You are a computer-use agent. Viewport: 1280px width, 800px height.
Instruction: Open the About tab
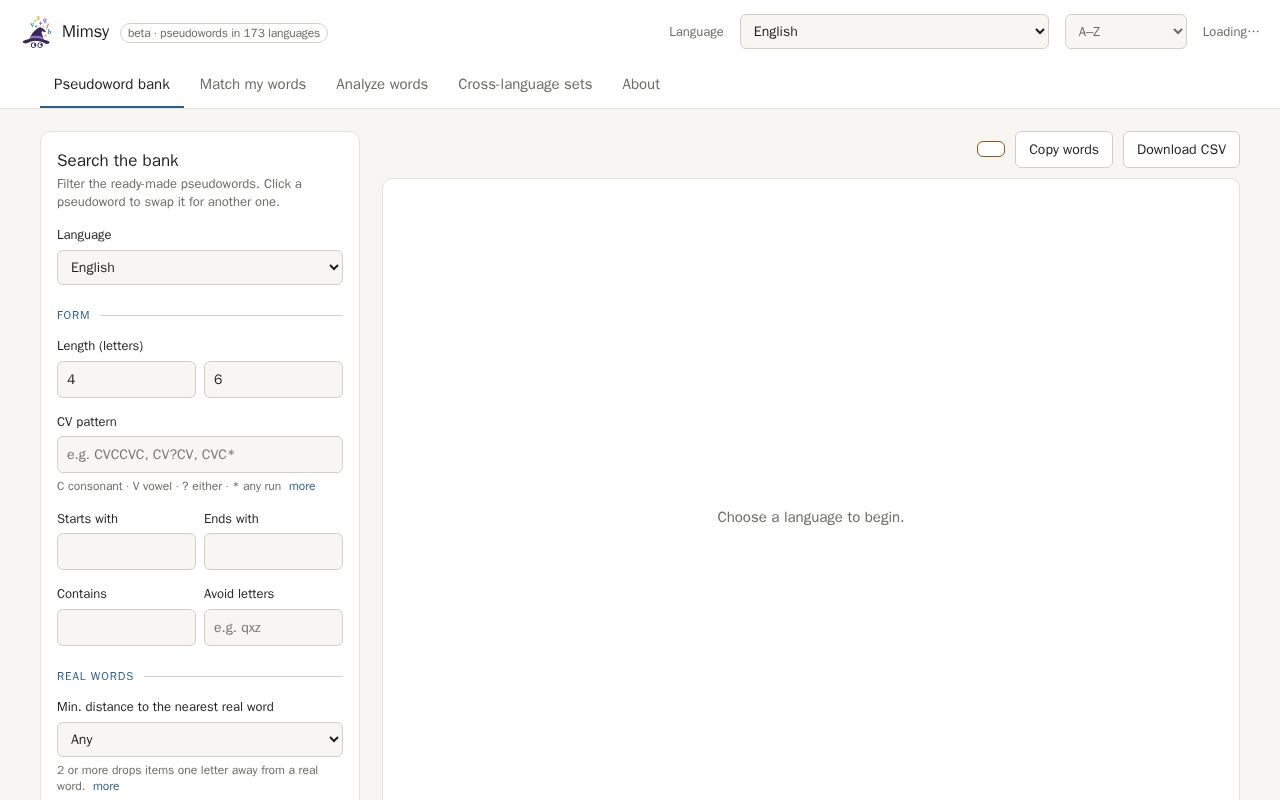point(641,85)
